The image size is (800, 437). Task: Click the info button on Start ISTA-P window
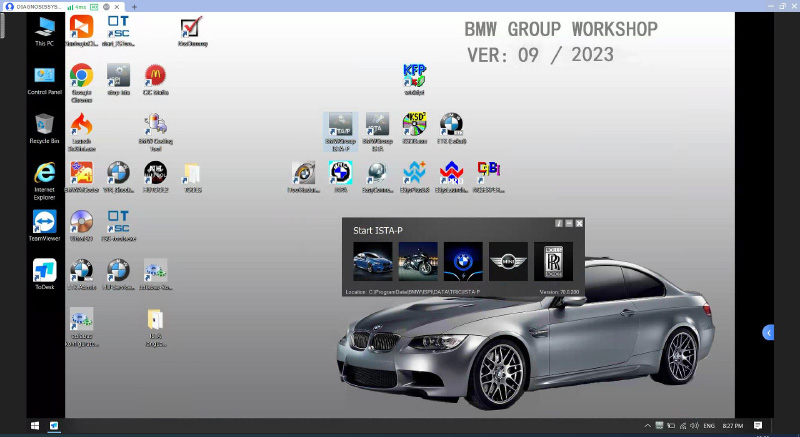coord(558,223)
